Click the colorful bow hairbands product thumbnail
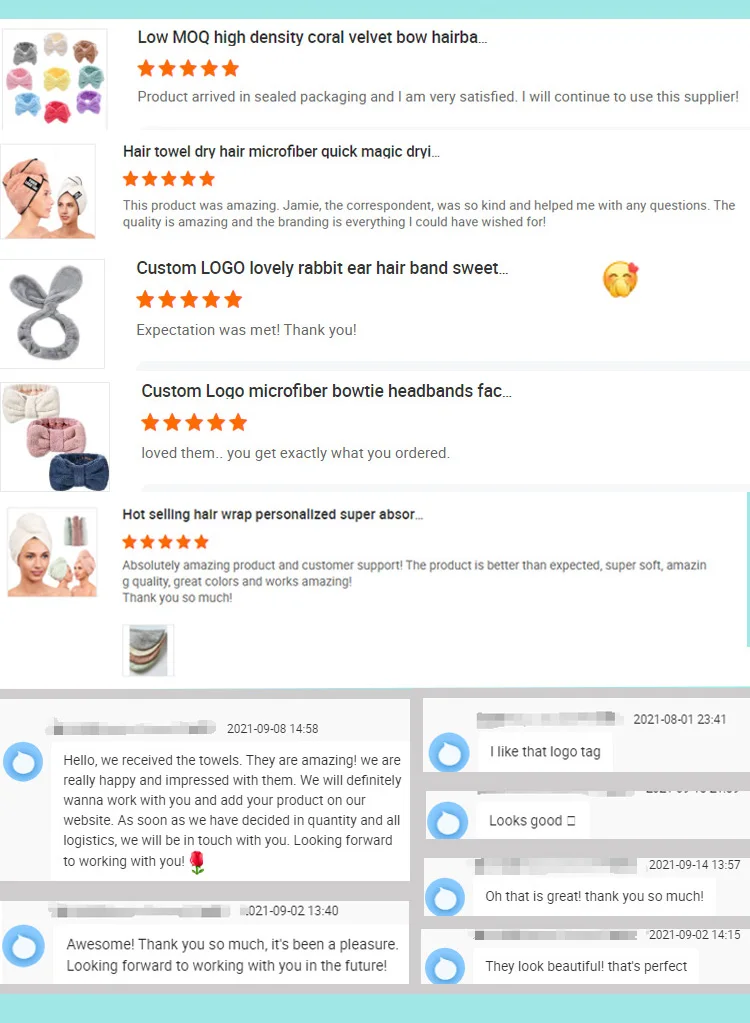Viewport: 750px width, 1023px height. pyautogui.click(x=55, y=78)
